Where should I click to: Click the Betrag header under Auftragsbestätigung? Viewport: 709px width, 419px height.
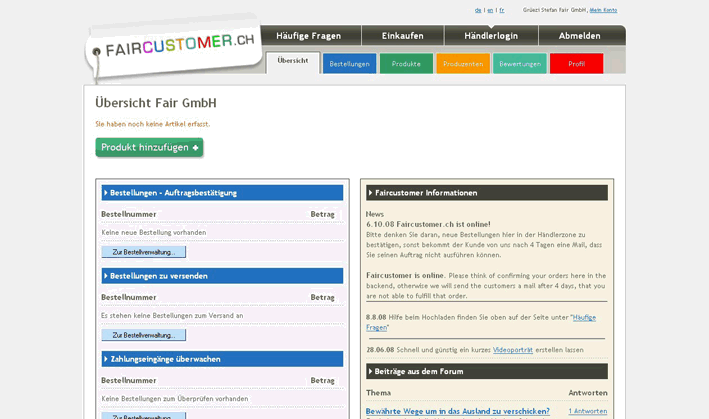pyautogui.click(x=322, y=214)
